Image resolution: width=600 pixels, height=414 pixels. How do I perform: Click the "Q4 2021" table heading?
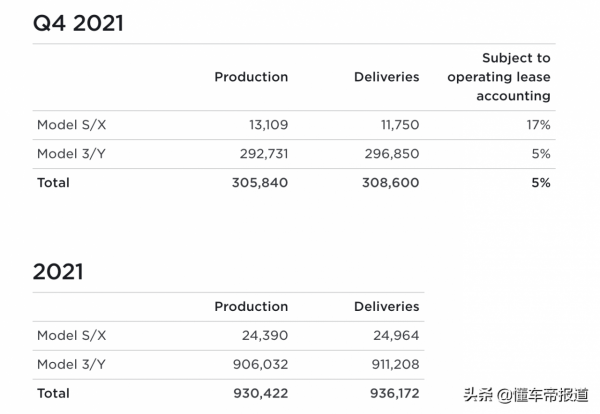78,23
